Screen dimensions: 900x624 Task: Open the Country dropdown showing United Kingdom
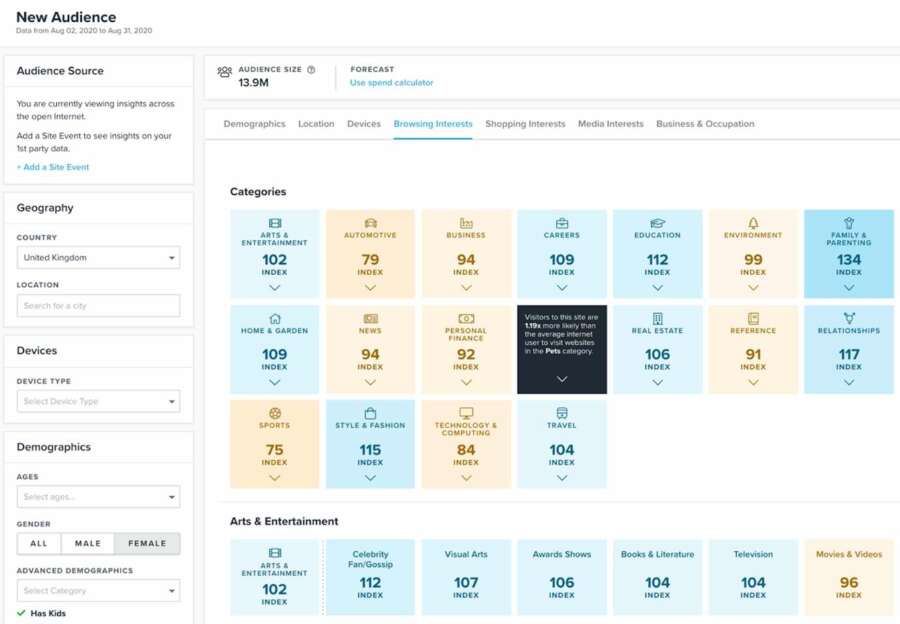pos(98,258)
